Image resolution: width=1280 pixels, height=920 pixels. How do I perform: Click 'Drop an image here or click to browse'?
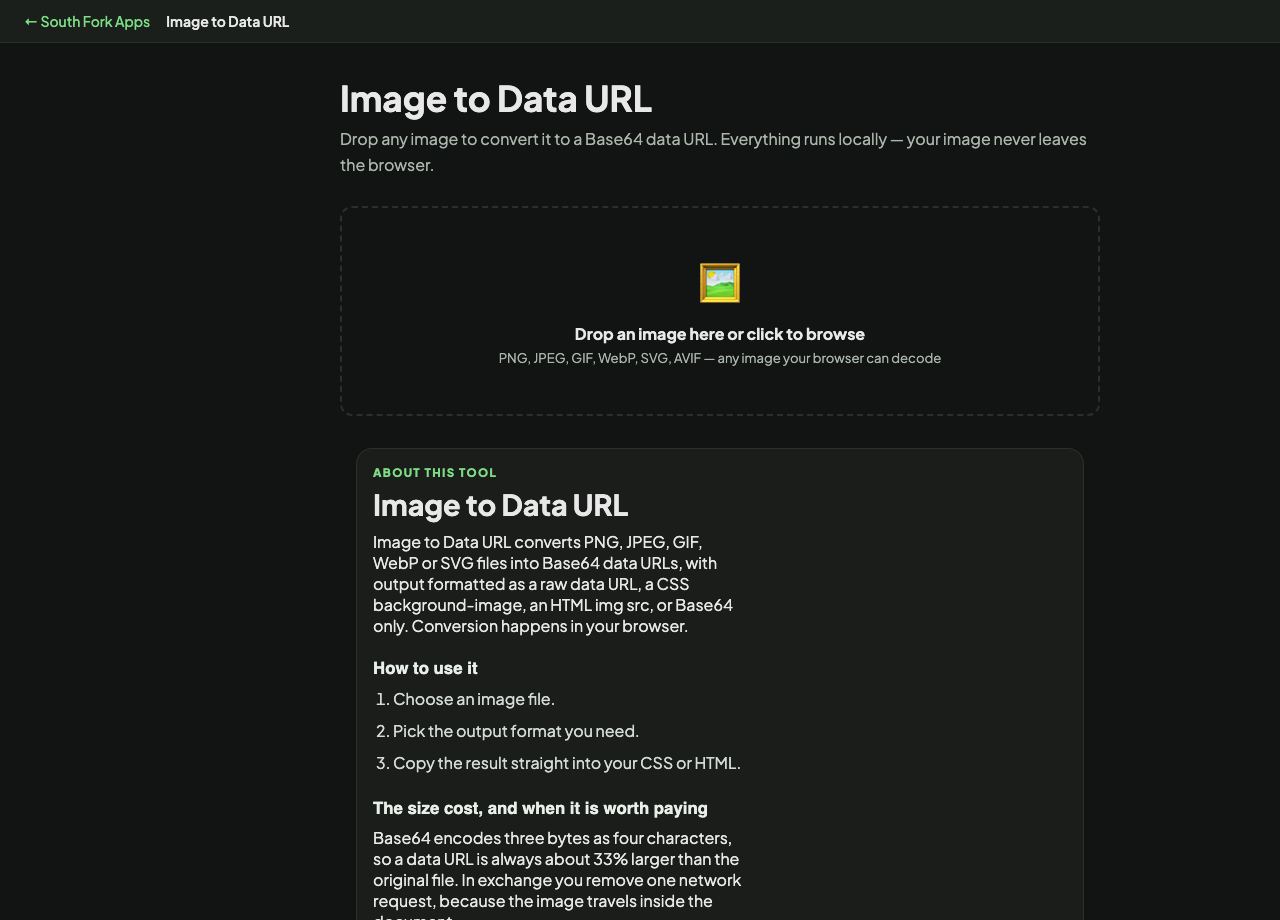pyautogui.click(x=720, y=334)
